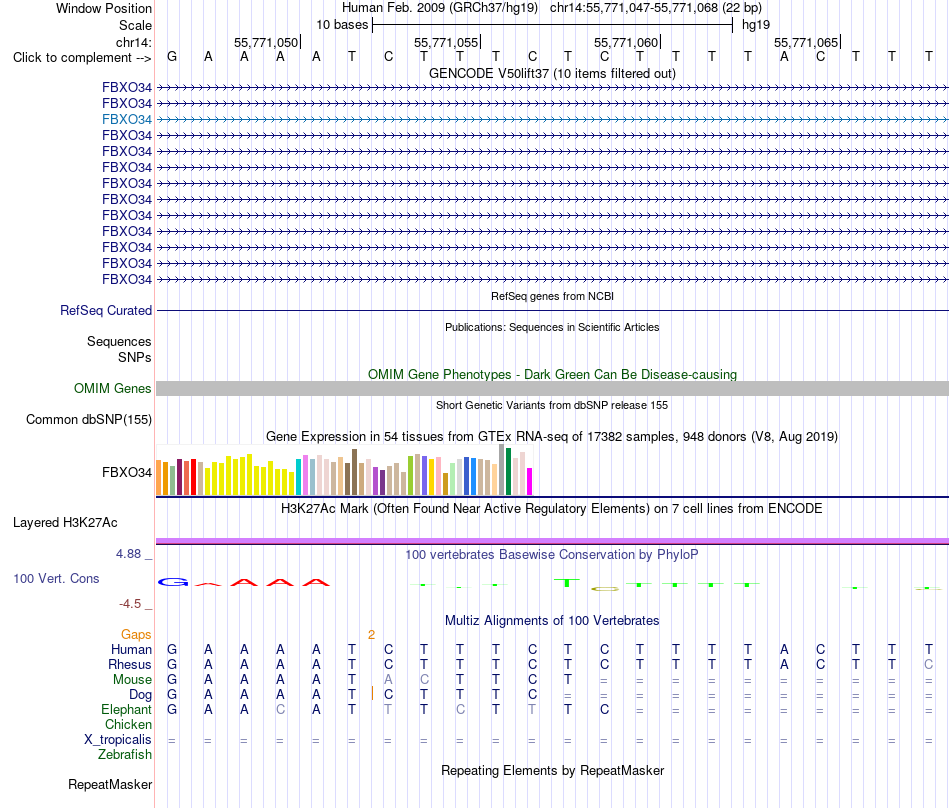Image resolution: width=950 pixels, height=808 pixels.
Task: Open the 'Repeating Elements by RepeatMasker' track title
Action: pyautogui.click(x=552, y=770)
